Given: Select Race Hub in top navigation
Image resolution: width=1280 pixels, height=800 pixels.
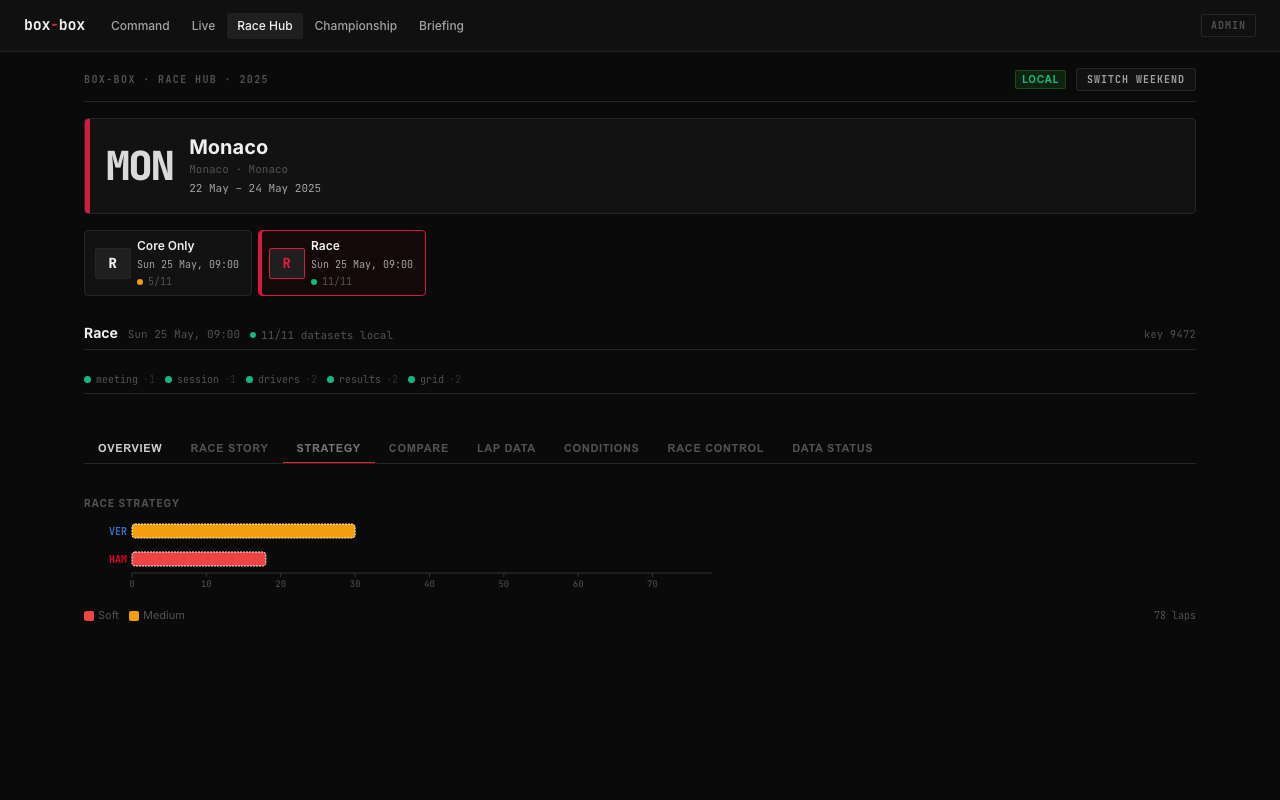Looking at the screenshot, I should click(x=265, y=26).
